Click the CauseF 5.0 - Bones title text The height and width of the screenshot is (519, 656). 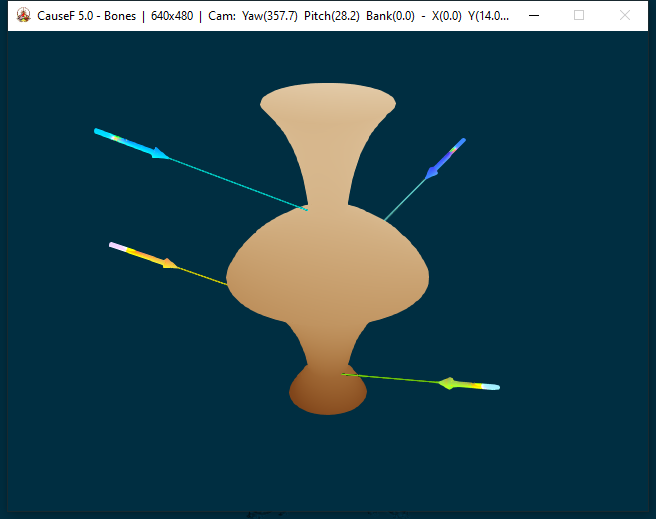pos(86,16)
